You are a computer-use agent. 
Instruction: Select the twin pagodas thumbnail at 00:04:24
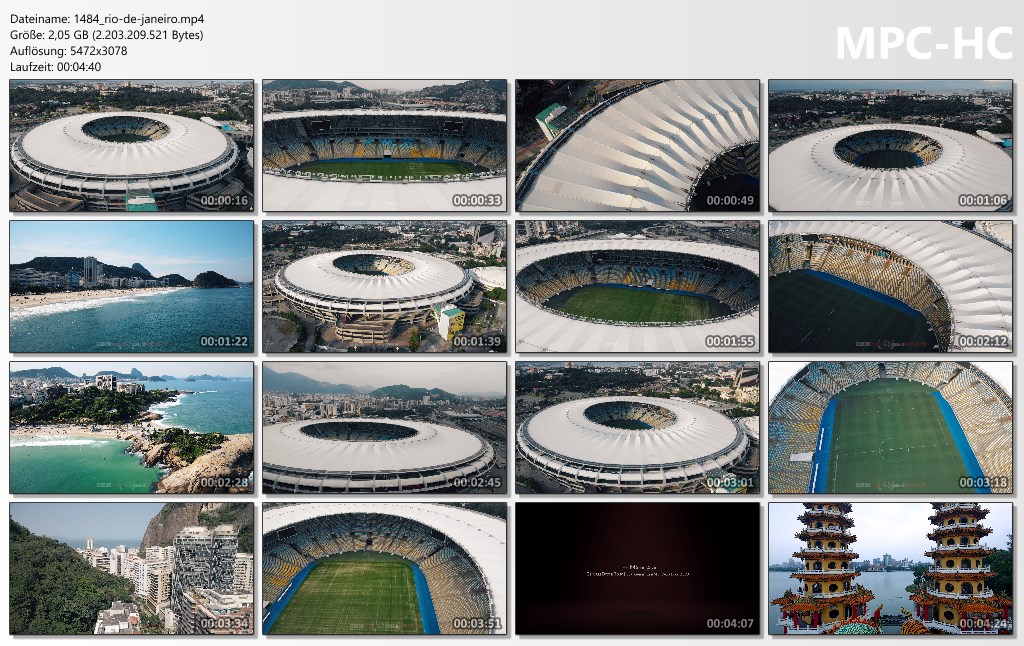pyautogui.click(x=890, y=568)
